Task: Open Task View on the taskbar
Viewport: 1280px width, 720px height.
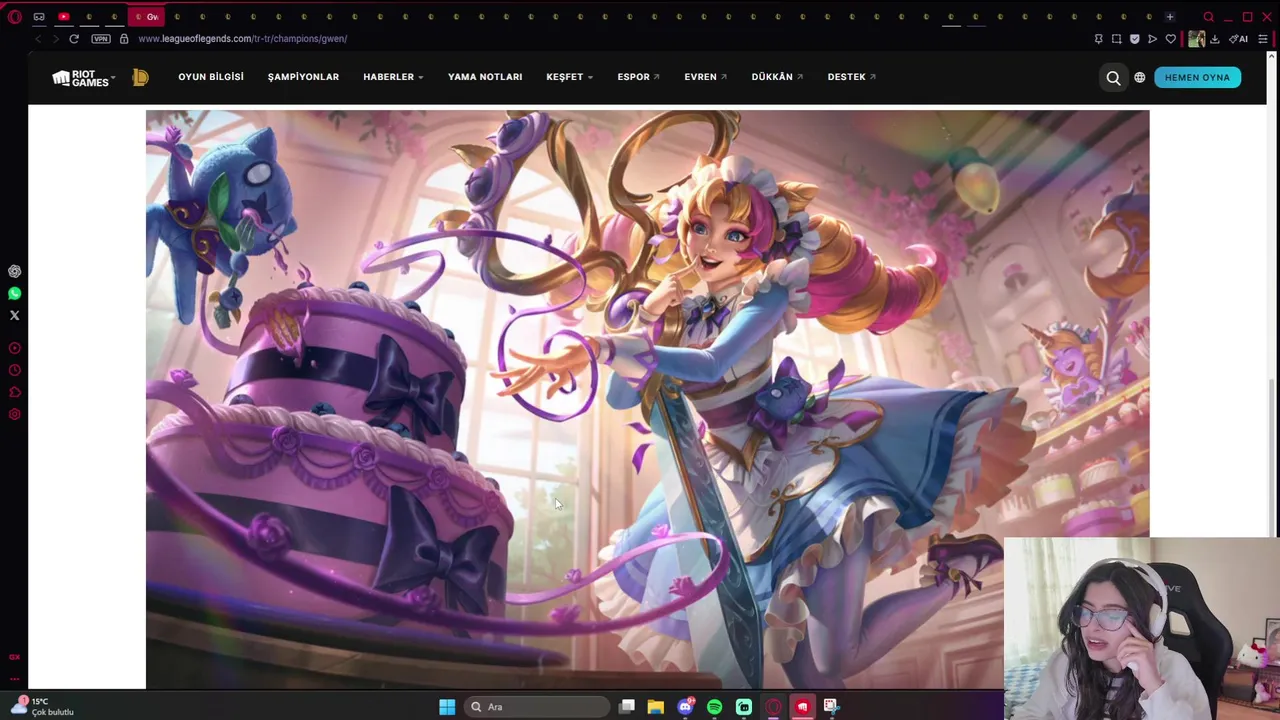Action: pyautogui.click(x=626, y=707)
